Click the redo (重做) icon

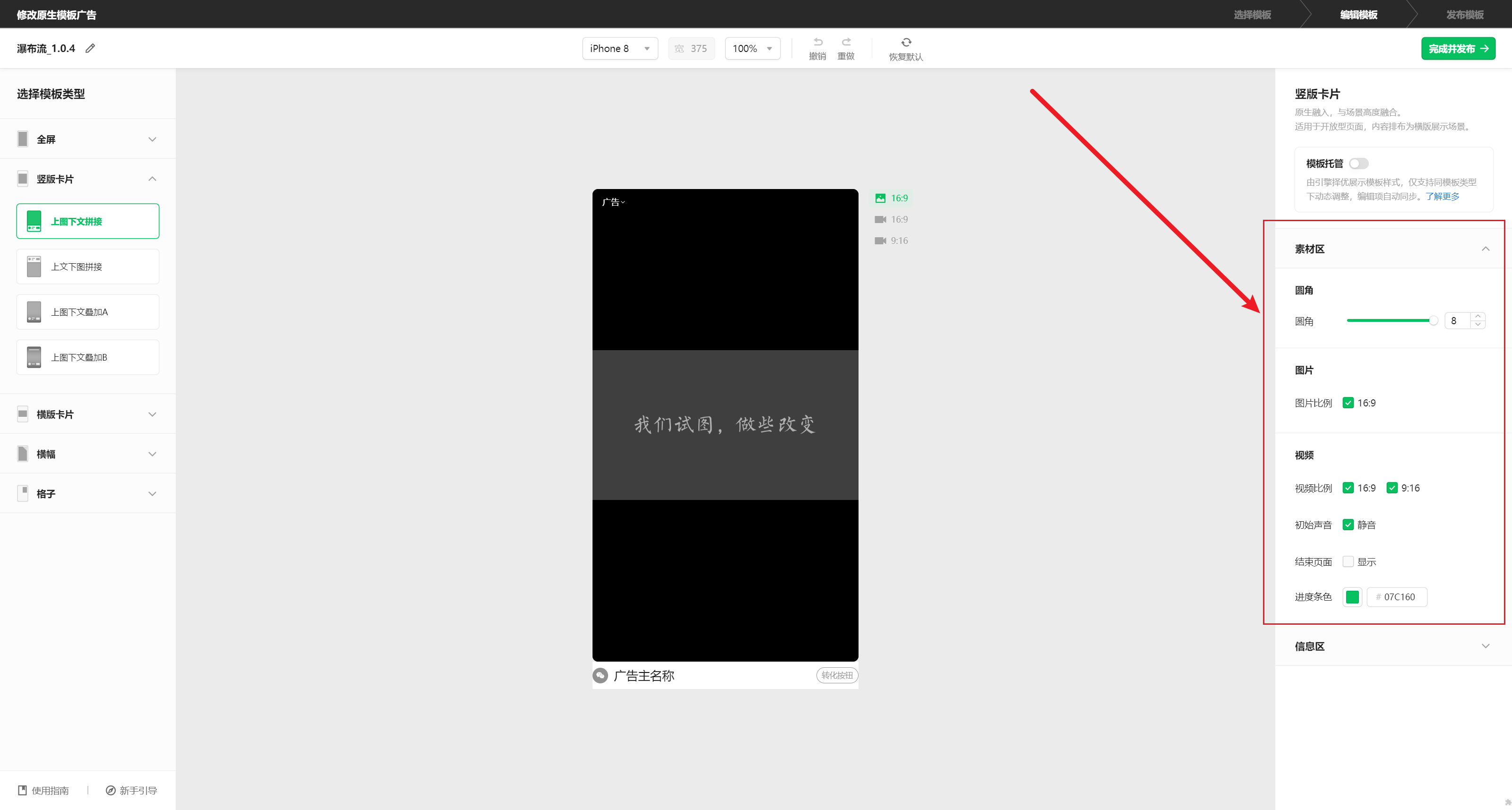coord(846,42)
